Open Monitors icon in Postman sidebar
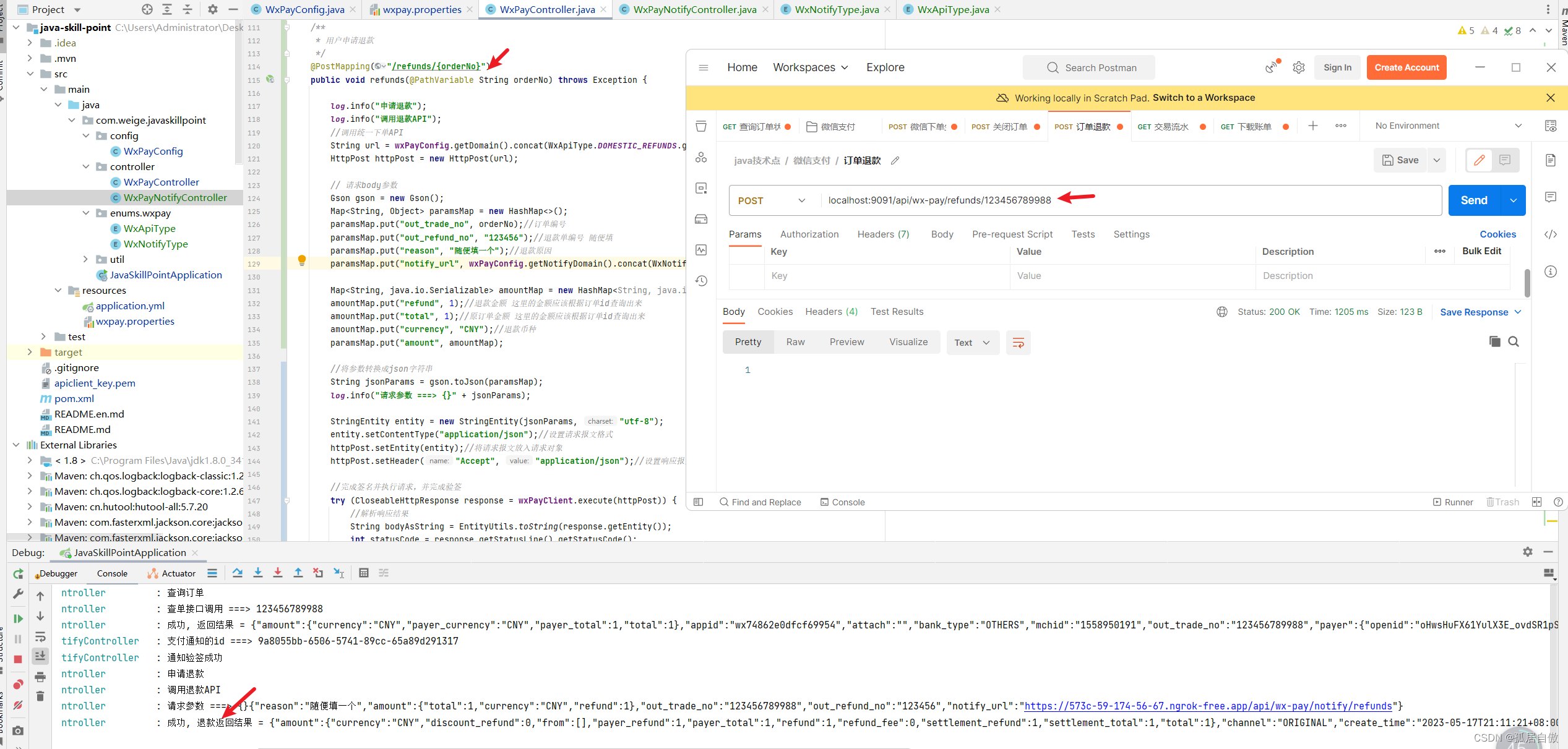1568x749 pixels. (701, 250)
